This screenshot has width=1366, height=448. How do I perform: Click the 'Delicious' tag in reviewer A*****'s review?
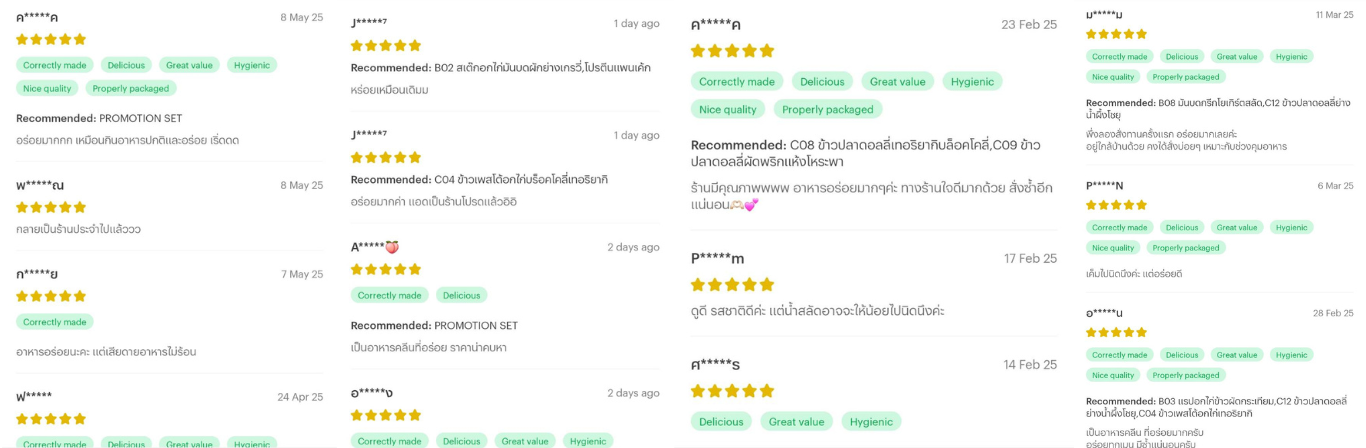[461, 295]
